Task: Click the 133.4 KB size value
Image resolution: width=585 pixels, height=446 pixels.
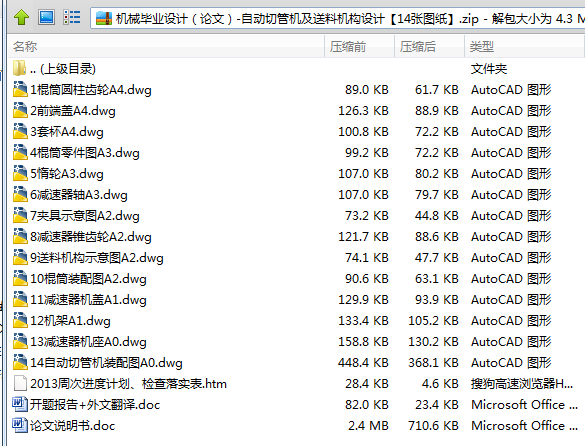Action: [363, 321]
